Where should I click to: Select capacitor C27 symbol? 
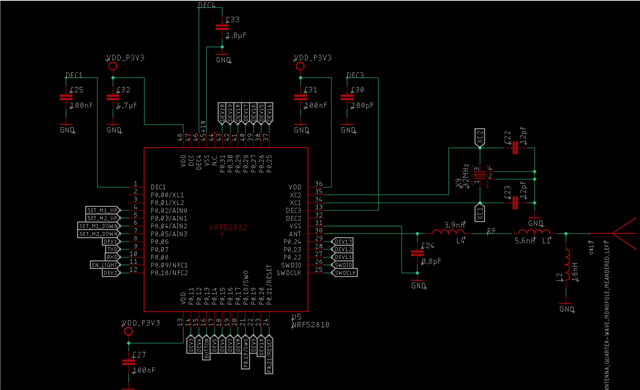point(128,362)
